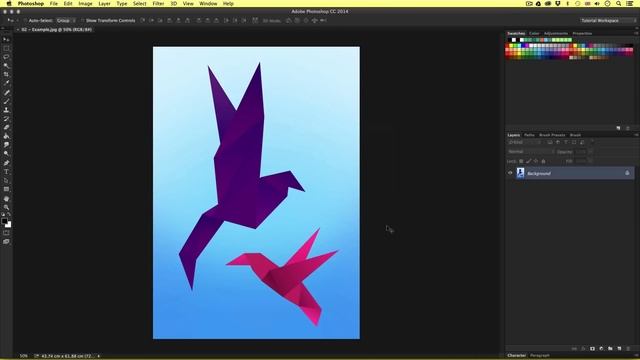
Task: Select the Dodge tool
Action: click(x=6, y=154)
